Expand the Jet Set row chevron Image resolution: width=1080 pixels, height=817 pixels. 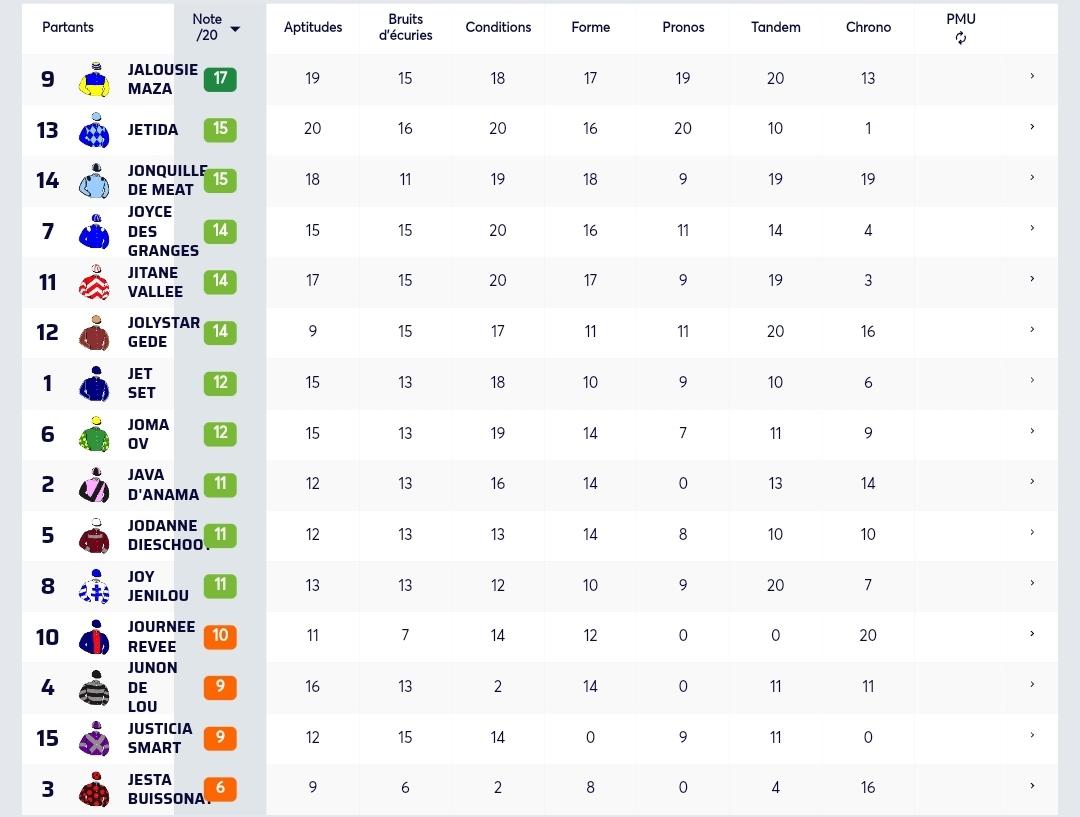[x=1032, y=380]
